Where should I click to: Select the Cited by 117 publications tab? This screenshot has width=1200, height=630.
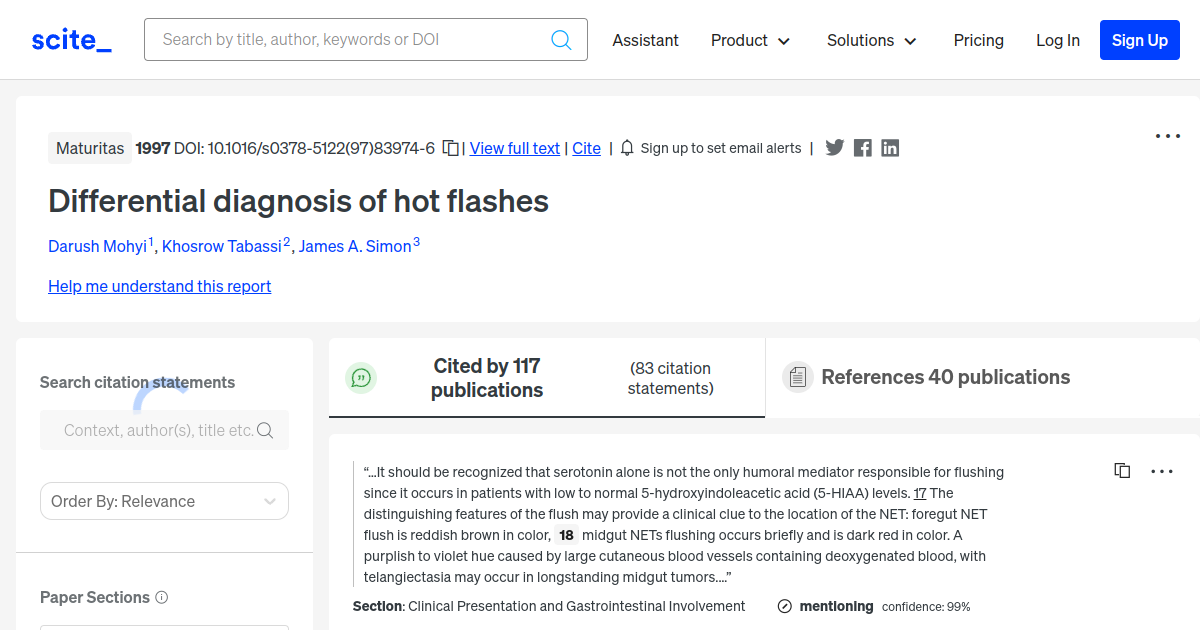click(486, 378)
